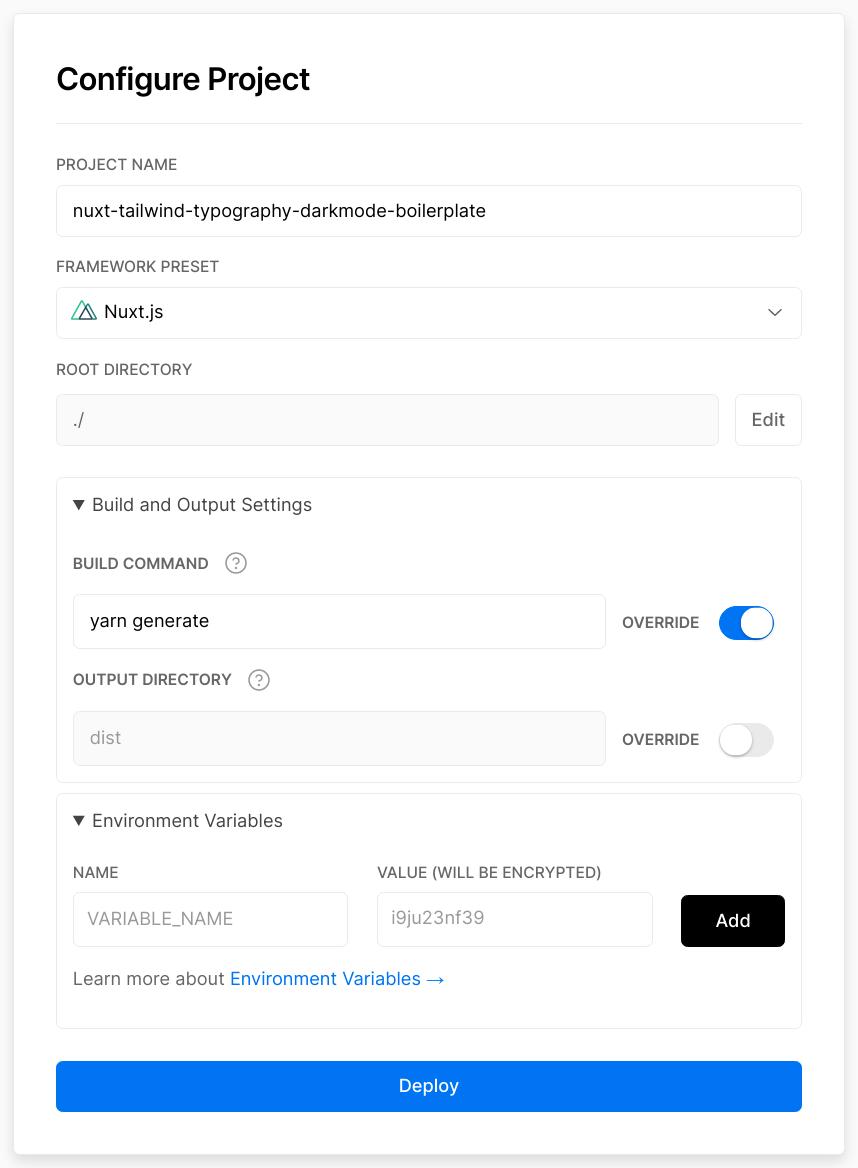This screenshot has height=1168, width=858.
Task: Toggle the override switch next to yarn generate
Action: [x=746, y=622]
